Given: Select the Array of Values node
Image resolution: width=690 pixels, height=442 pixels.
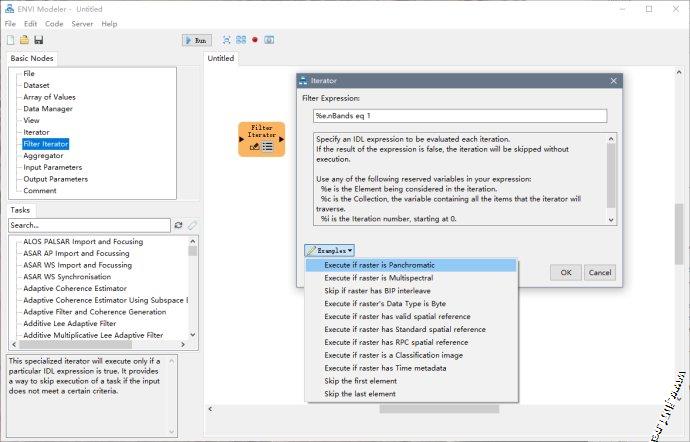Looking at the screenshot, I should (x=49, y=97).
